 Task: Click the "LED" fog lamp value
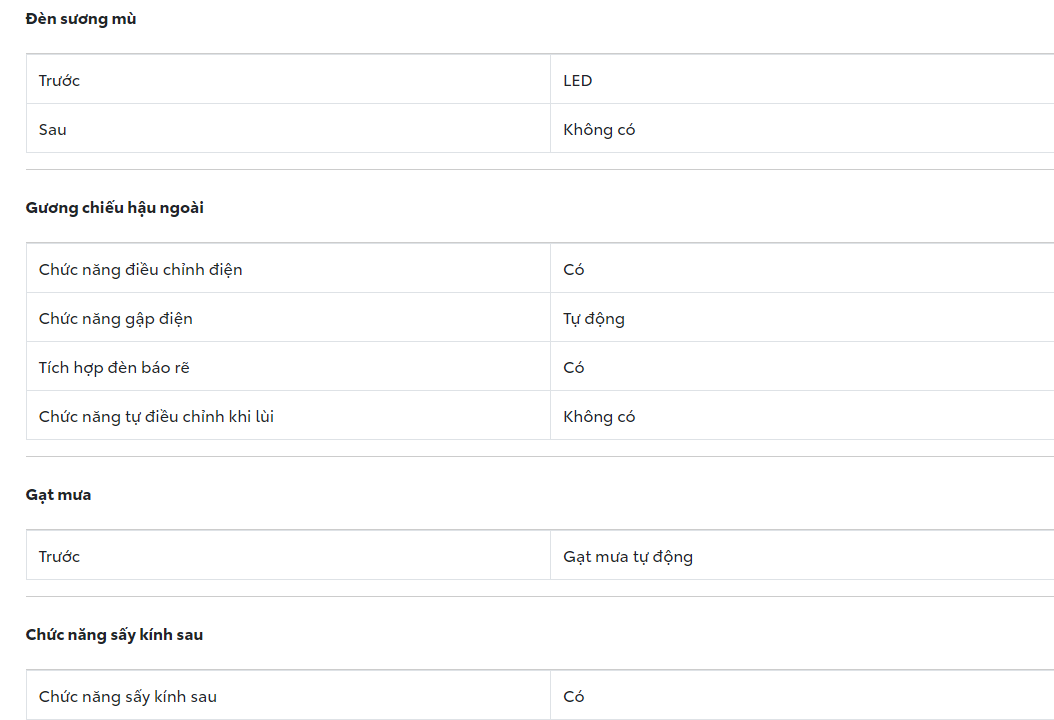point(578,80)
